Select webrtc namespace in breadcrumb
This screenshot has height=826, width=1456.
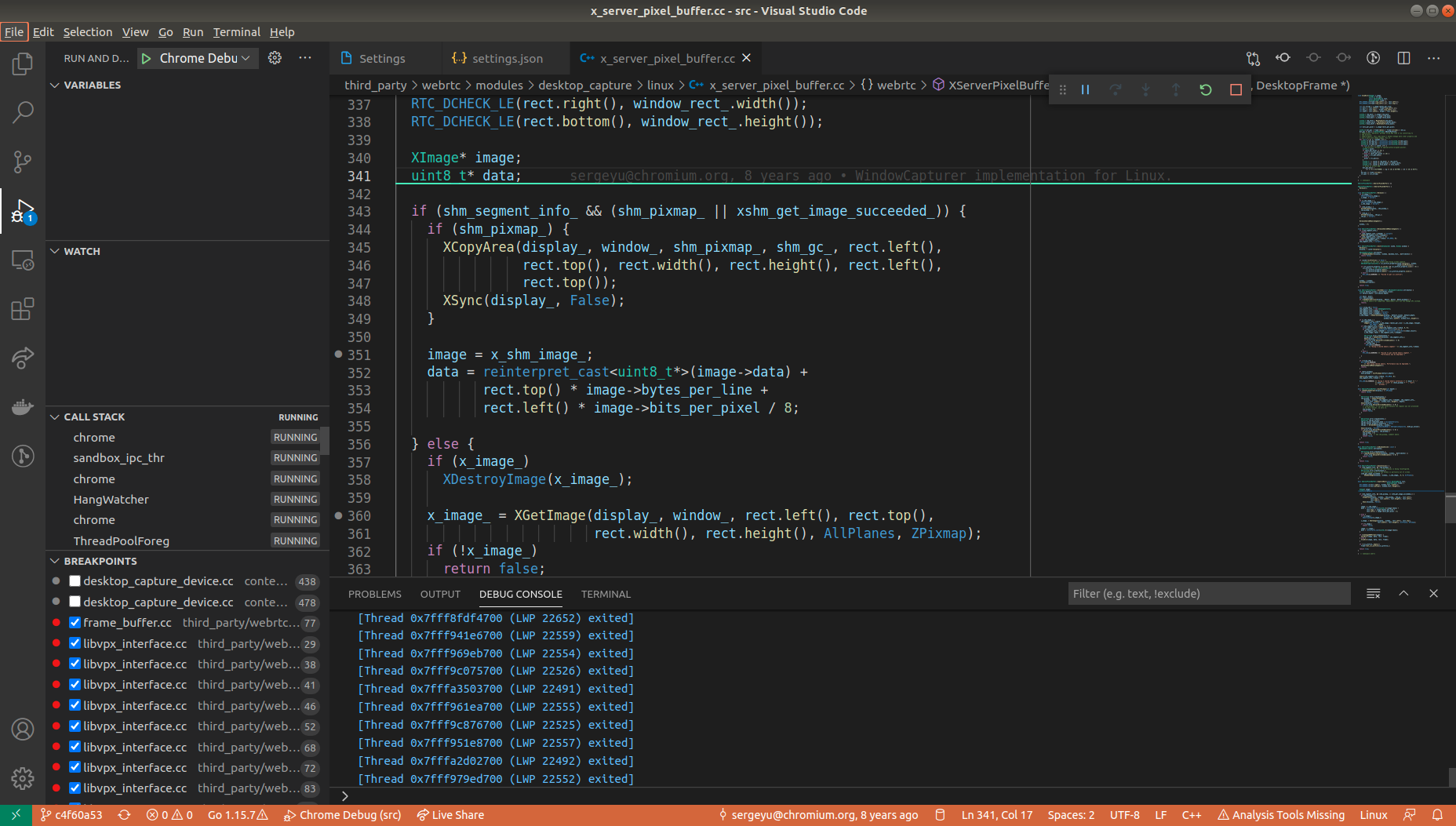point(896,86)
